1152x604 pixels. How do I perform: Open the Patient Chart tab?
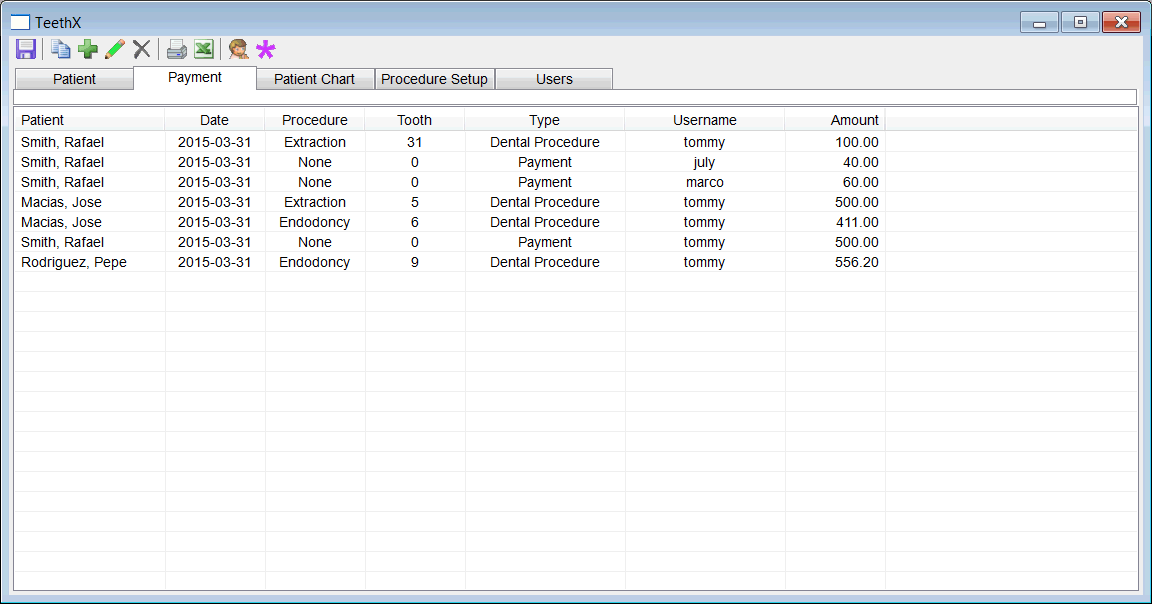click(x=314, y=79)
